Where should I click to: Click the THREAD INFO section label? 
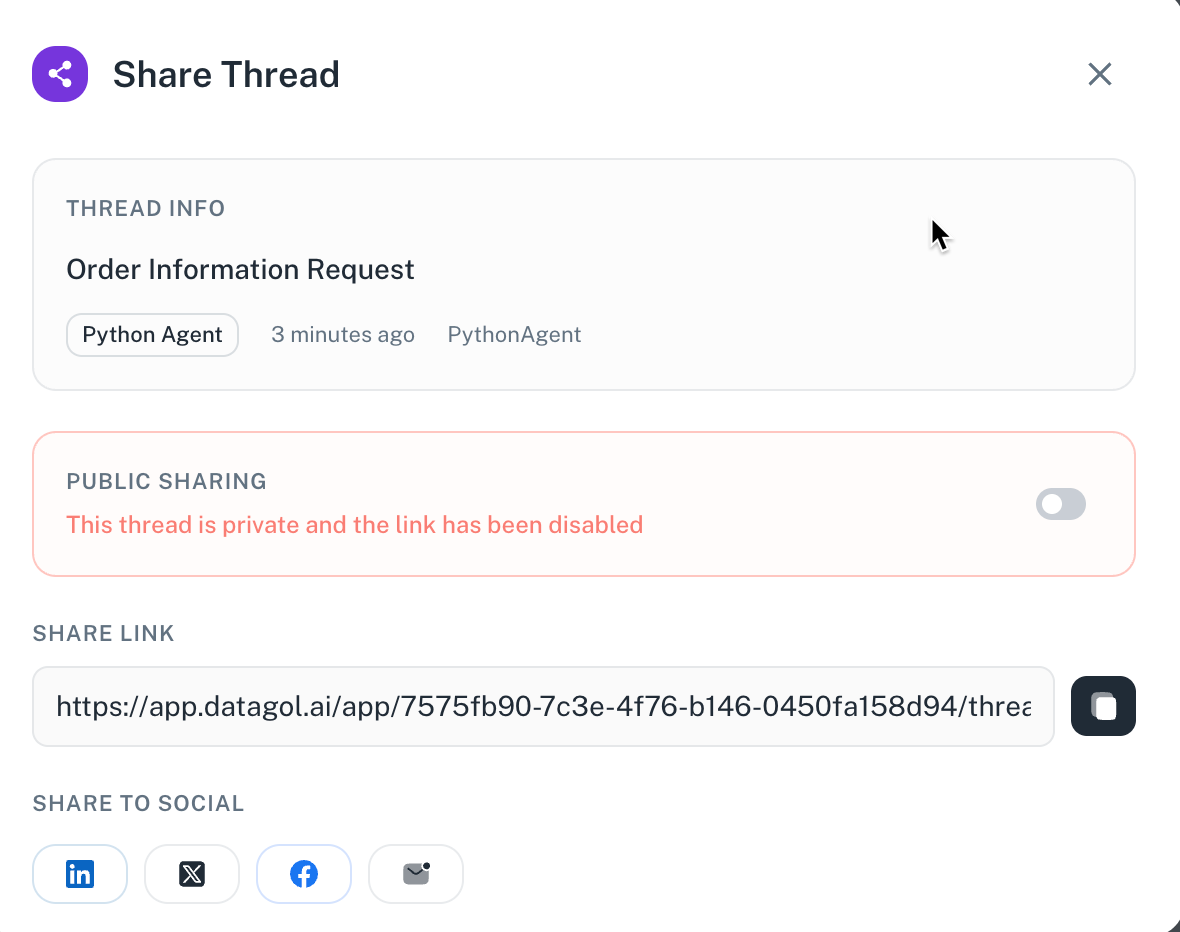[146, 209]
